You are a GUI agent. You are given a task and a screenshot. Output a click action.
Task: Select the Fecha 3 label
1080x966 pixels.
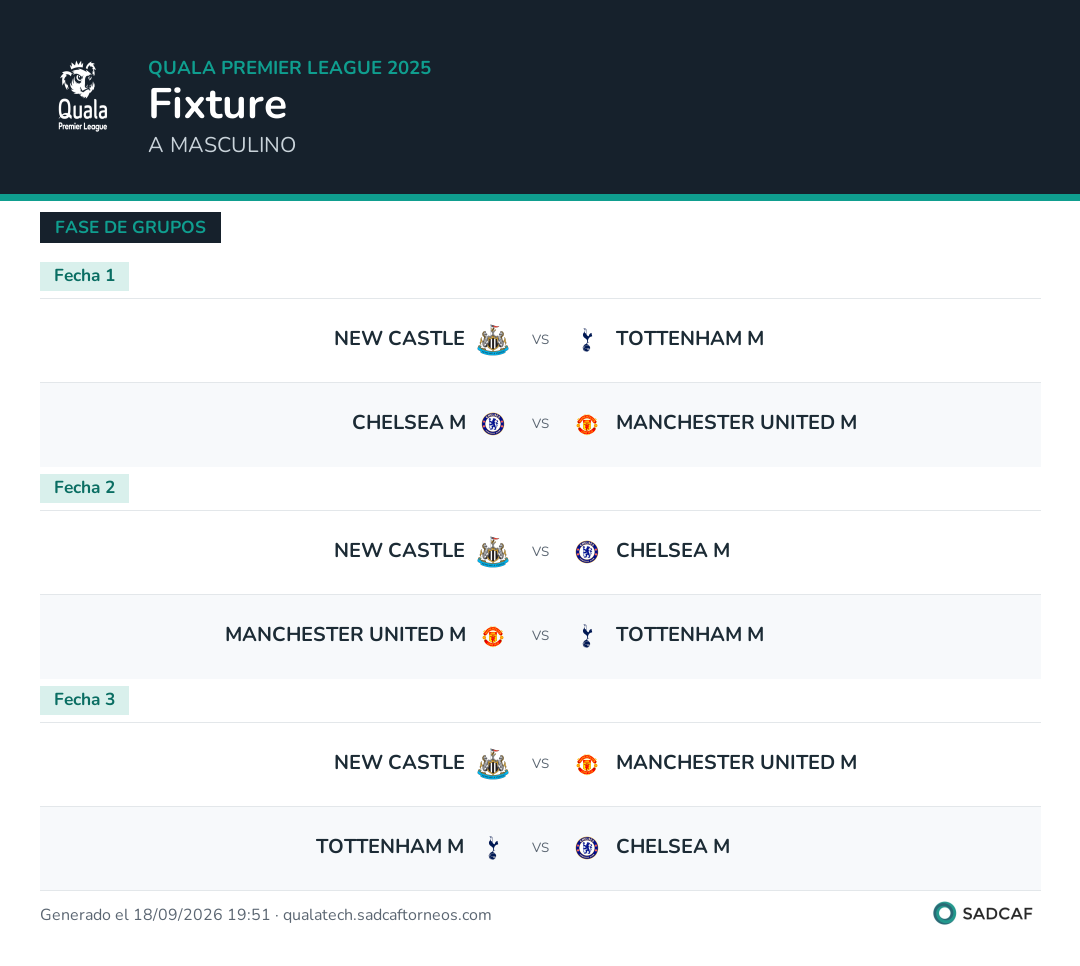pos(84,701)
